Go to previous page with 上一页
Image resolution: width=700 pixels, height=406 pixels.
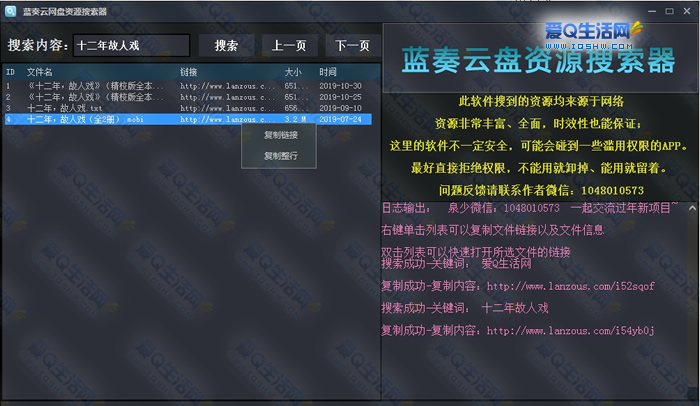tap(289, 45)
